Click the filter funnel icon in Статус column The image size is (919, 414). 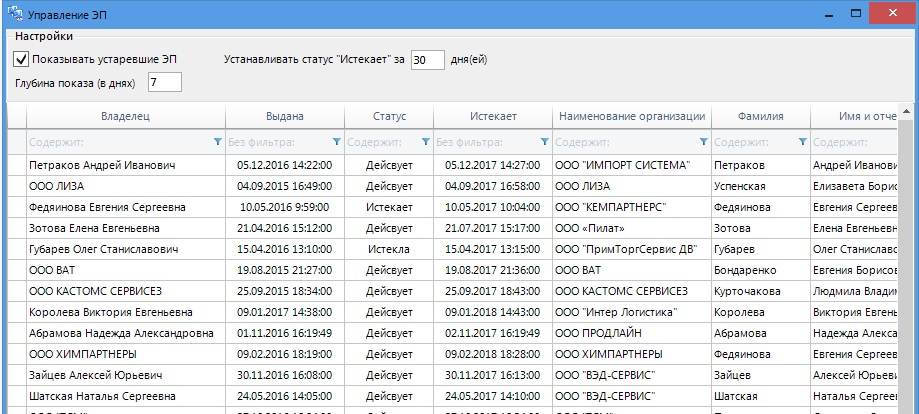[x=426, y=142]
